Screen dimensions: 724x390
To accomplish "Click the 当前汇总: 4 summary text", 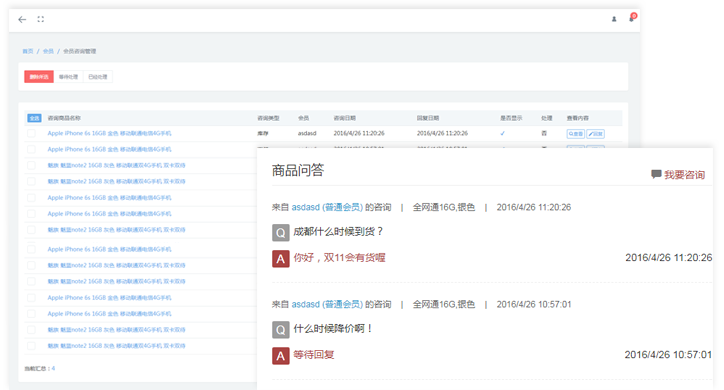I will [x=40, y=368].
